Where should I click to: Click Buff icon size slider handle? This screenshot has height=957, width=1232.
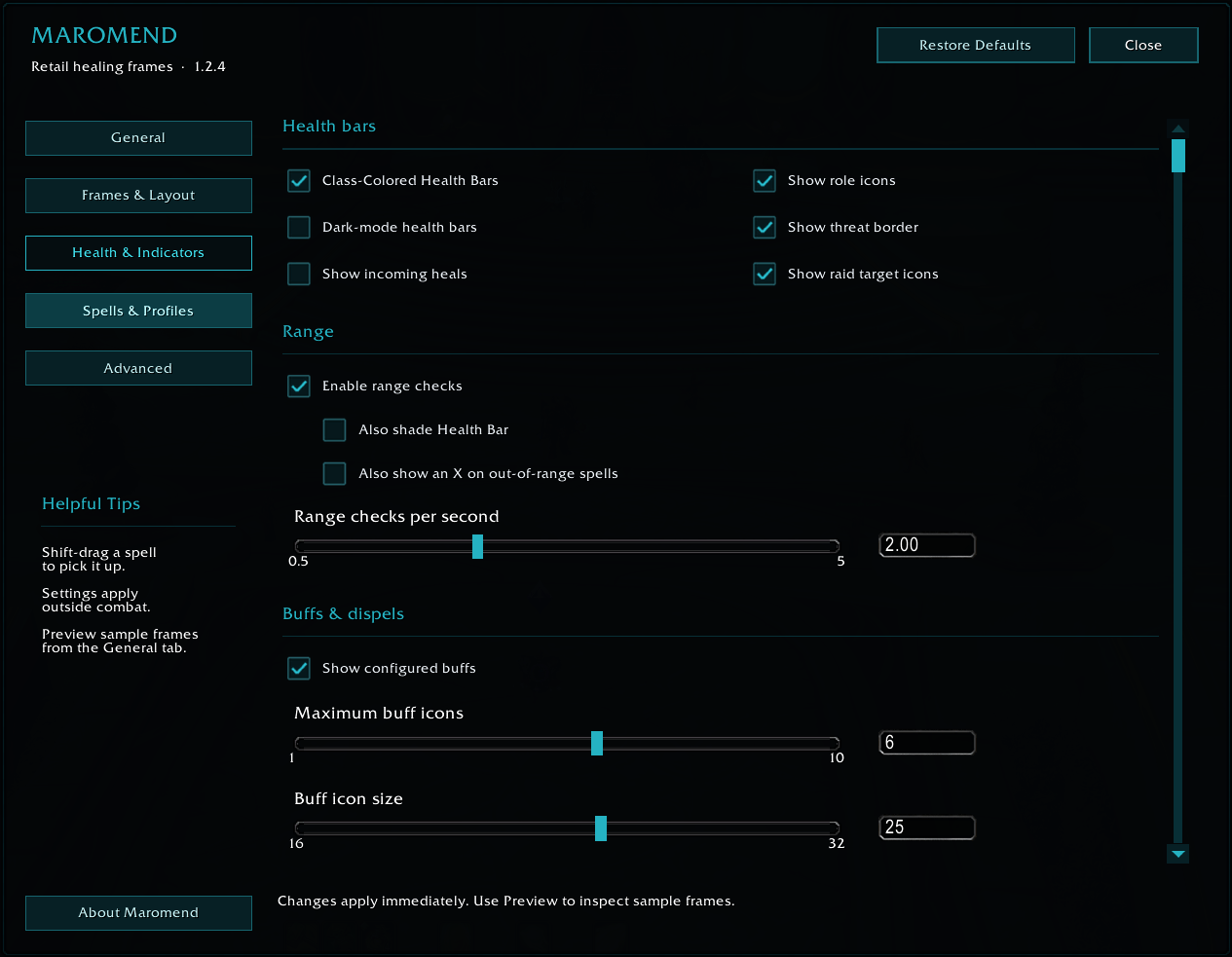click(601, 828)
